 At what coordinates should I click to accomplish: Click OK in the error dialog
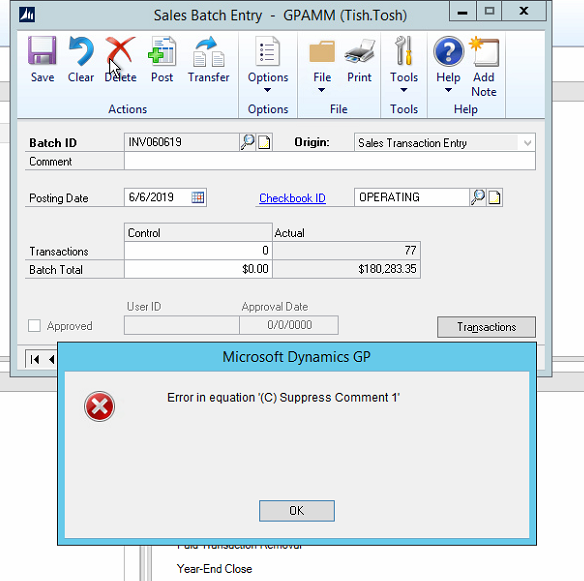[x=297, y=511]
